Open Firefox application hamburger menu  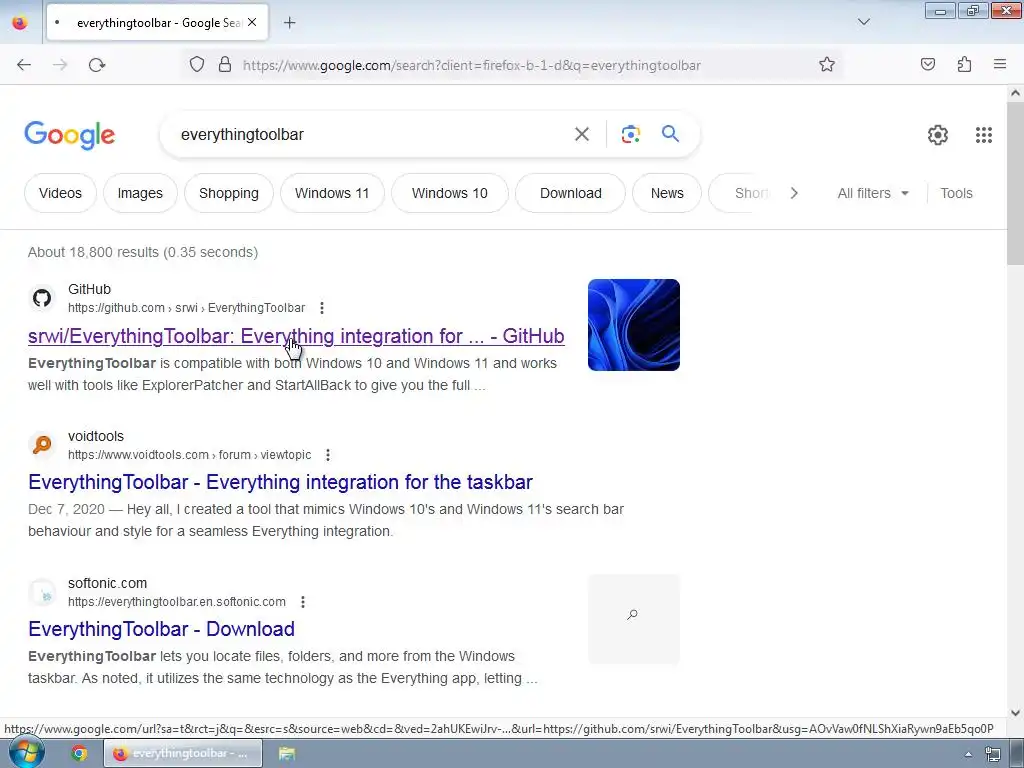pyautogui.click(x=1000, y=65)
